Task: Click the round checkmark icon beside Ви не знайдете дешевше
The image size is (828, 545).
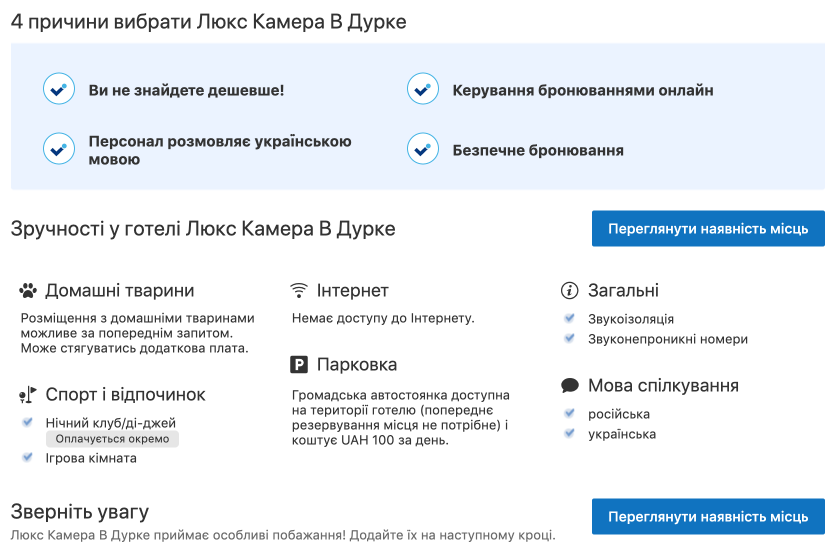Action: coord(59,90)
